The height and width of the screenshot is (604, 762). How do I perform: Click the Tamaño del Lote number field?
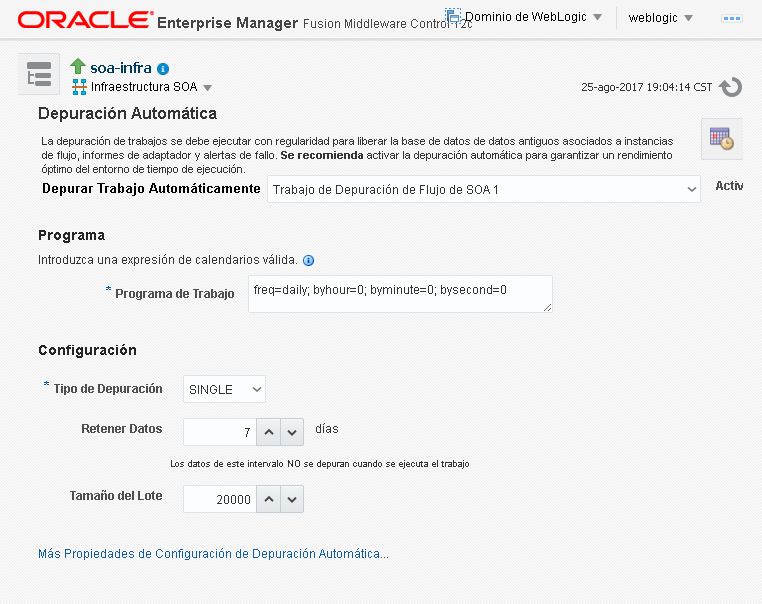220,499
